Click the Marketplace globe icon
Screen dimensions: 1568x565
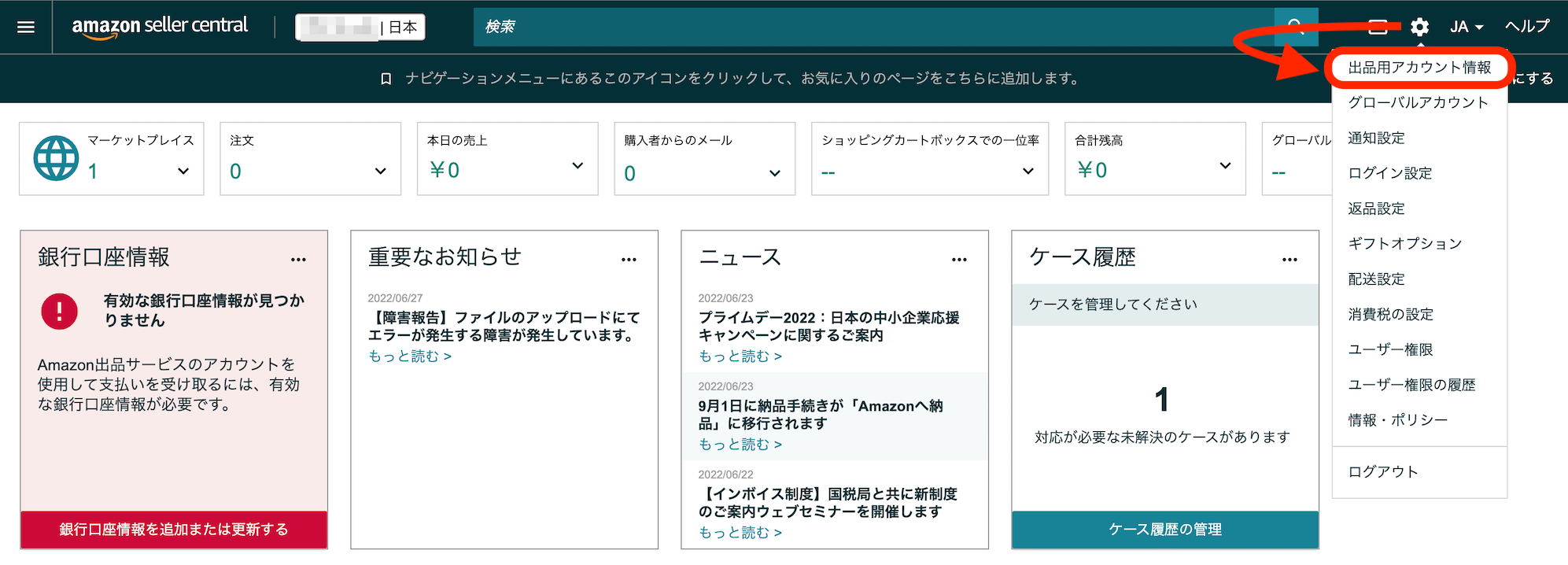pos(56,158)
